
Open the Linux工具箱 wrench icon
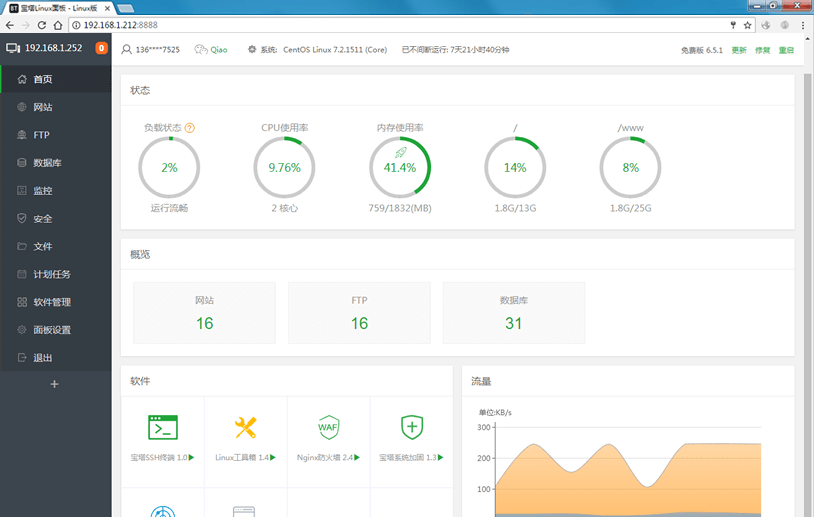pos(245,427)
